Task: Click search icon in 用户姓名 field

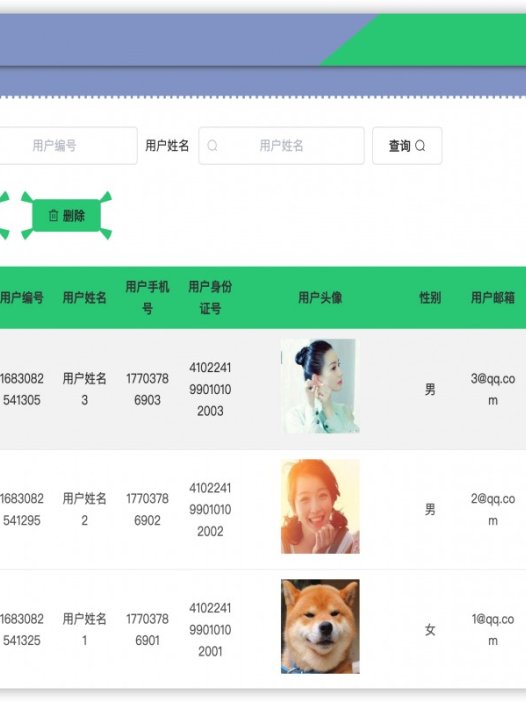Action: click(x=213, y=146)
